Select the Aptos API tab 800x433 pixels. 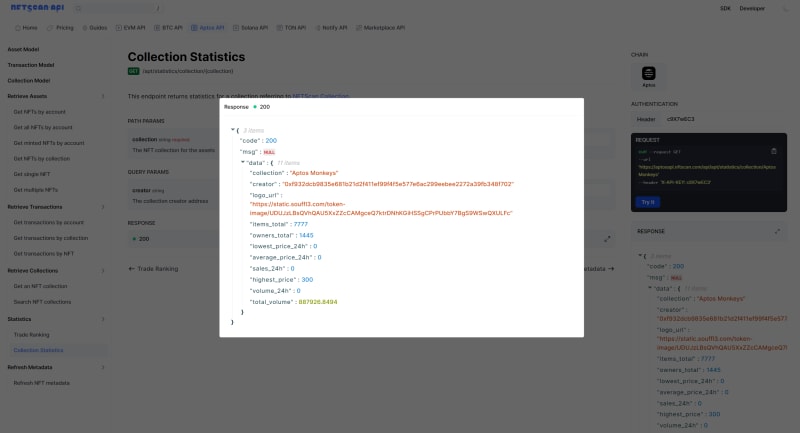tap(208, 28)
